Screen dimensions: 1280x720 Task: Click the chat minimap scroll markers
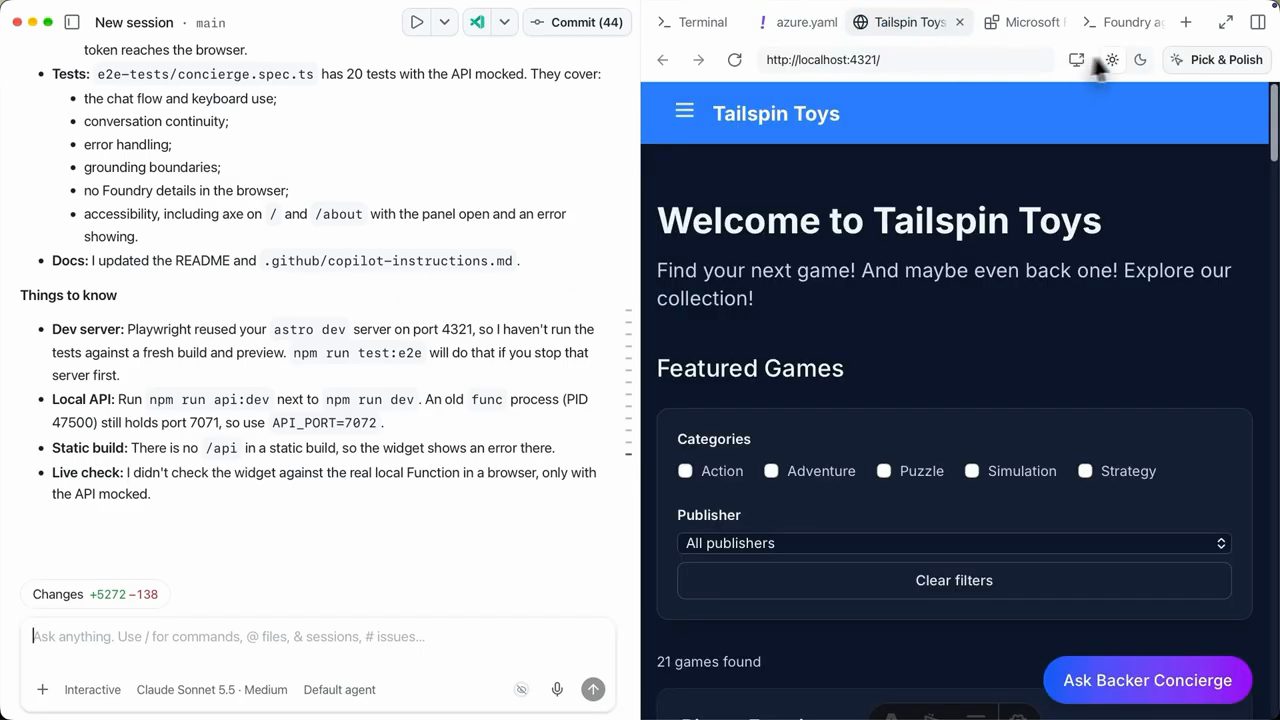click(x=628, y=383)
